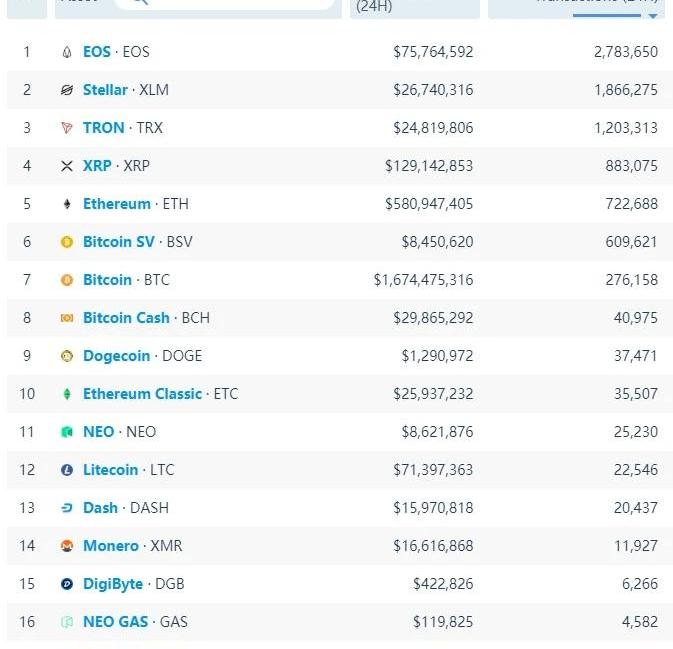Image resolution: width=673 pixels, height=649 pixels.
Task: Click the XRP logo icon
Action: tap(67, 166)
